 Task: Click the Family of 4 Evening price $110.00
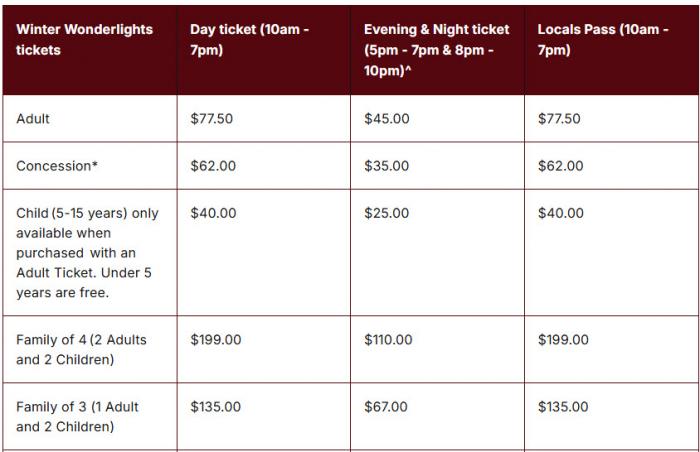[x=388, y=340]
